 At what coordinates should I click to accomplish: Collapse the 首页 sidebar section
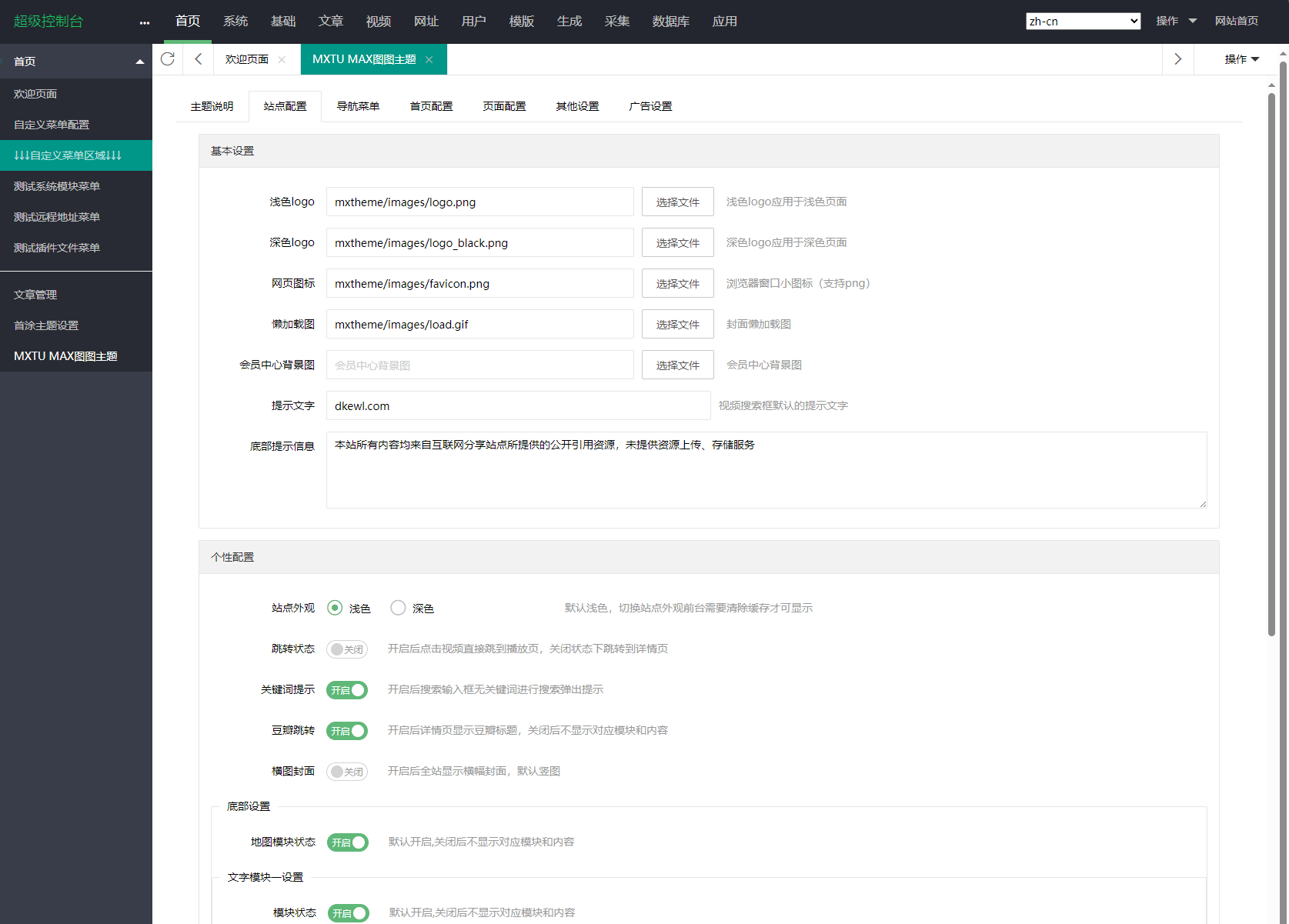[139, 60]
